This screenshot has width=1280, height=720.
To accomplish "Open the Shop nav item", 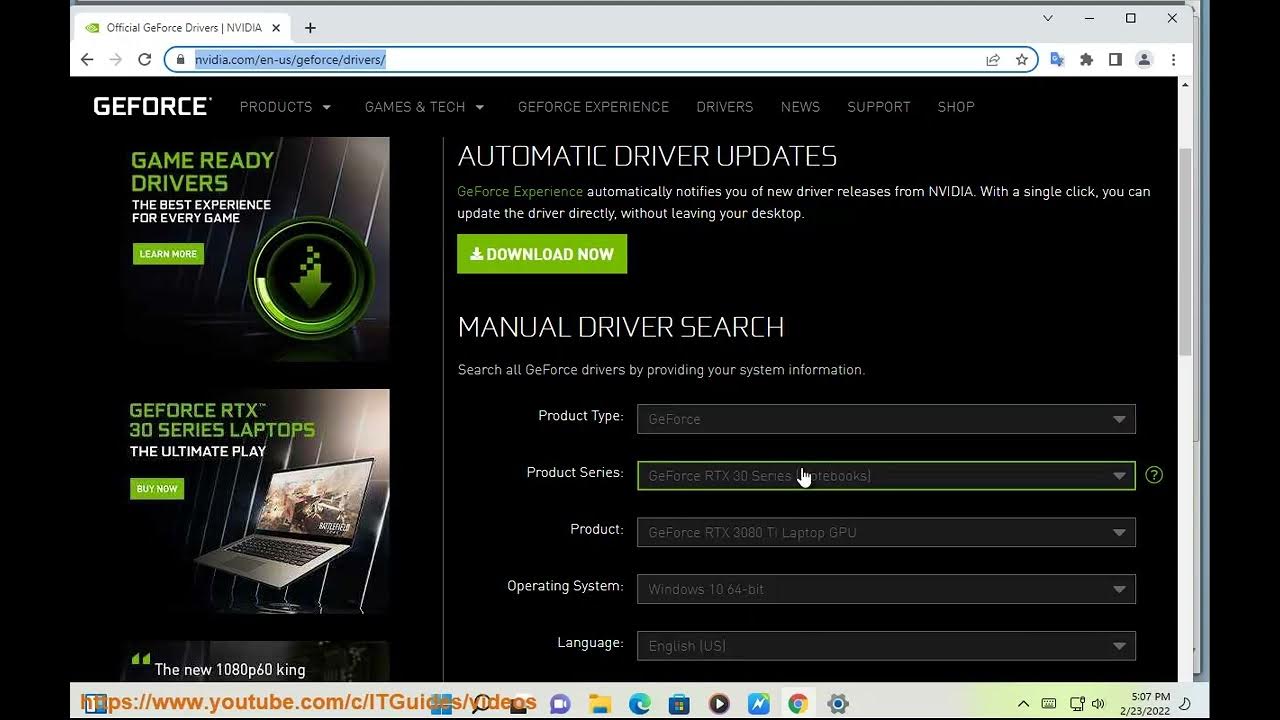I will coord(956,107).
